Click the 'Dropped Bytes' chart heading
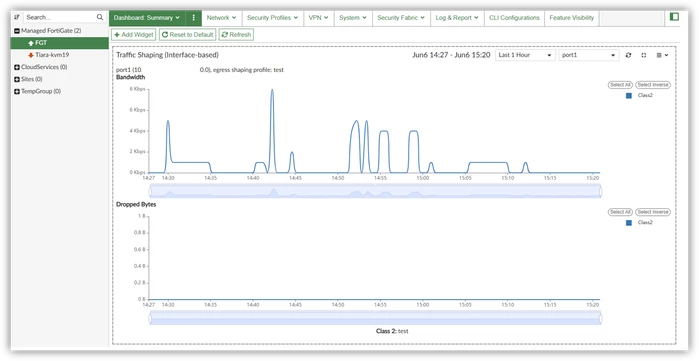The image size is (699, 361). point(136,205)
